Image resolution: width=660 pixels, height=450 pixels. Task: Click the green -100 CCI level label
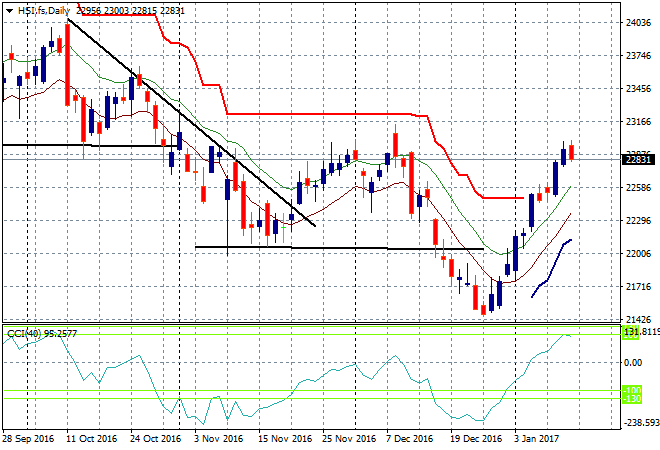coord(631,390)
